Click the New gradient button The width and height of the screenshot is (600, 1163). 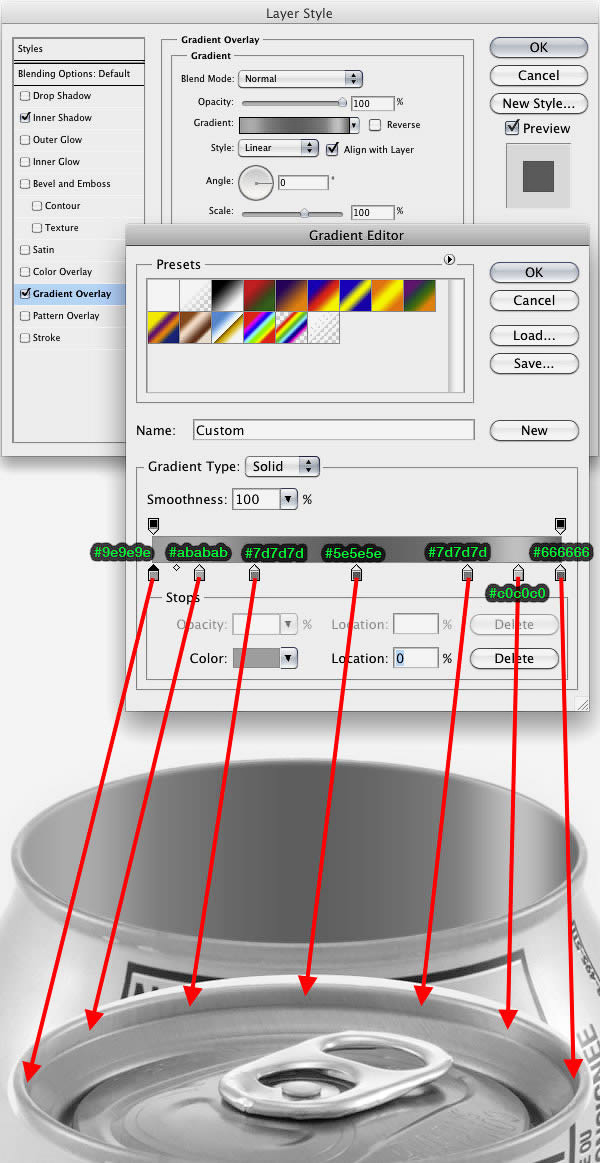coord(534,430)
